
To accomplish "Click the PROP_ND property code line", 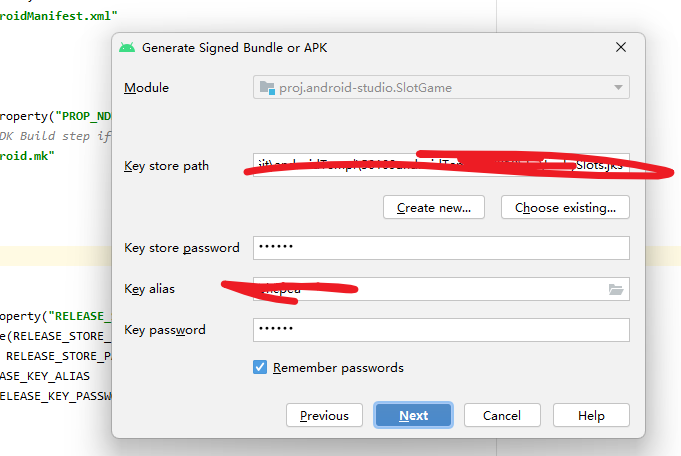I will pos(55,115).
